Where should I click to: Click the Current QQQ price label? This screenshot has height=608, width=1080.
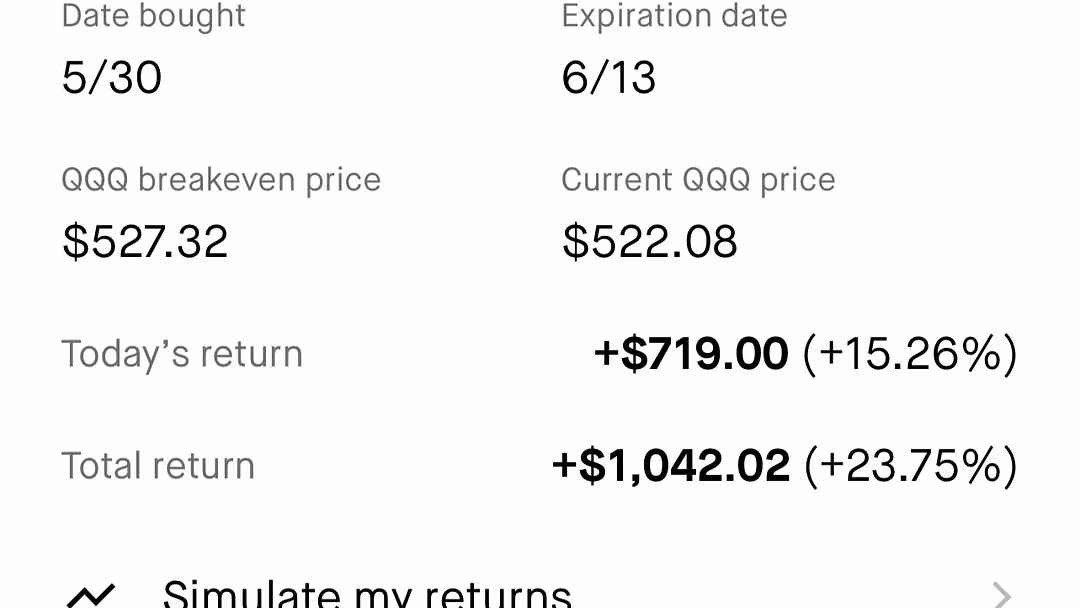coord(698,180)
